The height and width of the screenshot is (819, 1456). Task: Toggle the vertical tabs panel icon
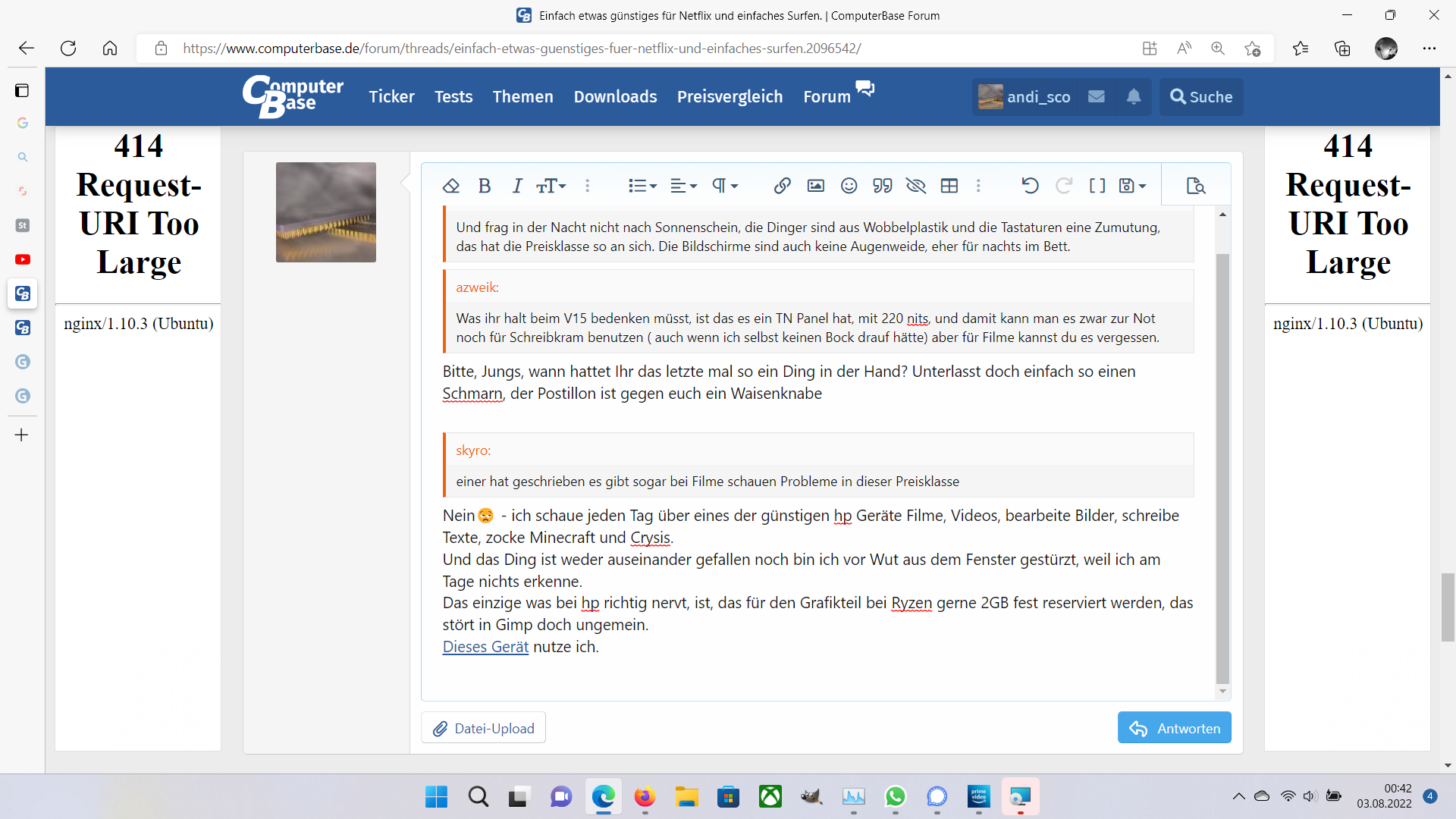coord(22,91)
